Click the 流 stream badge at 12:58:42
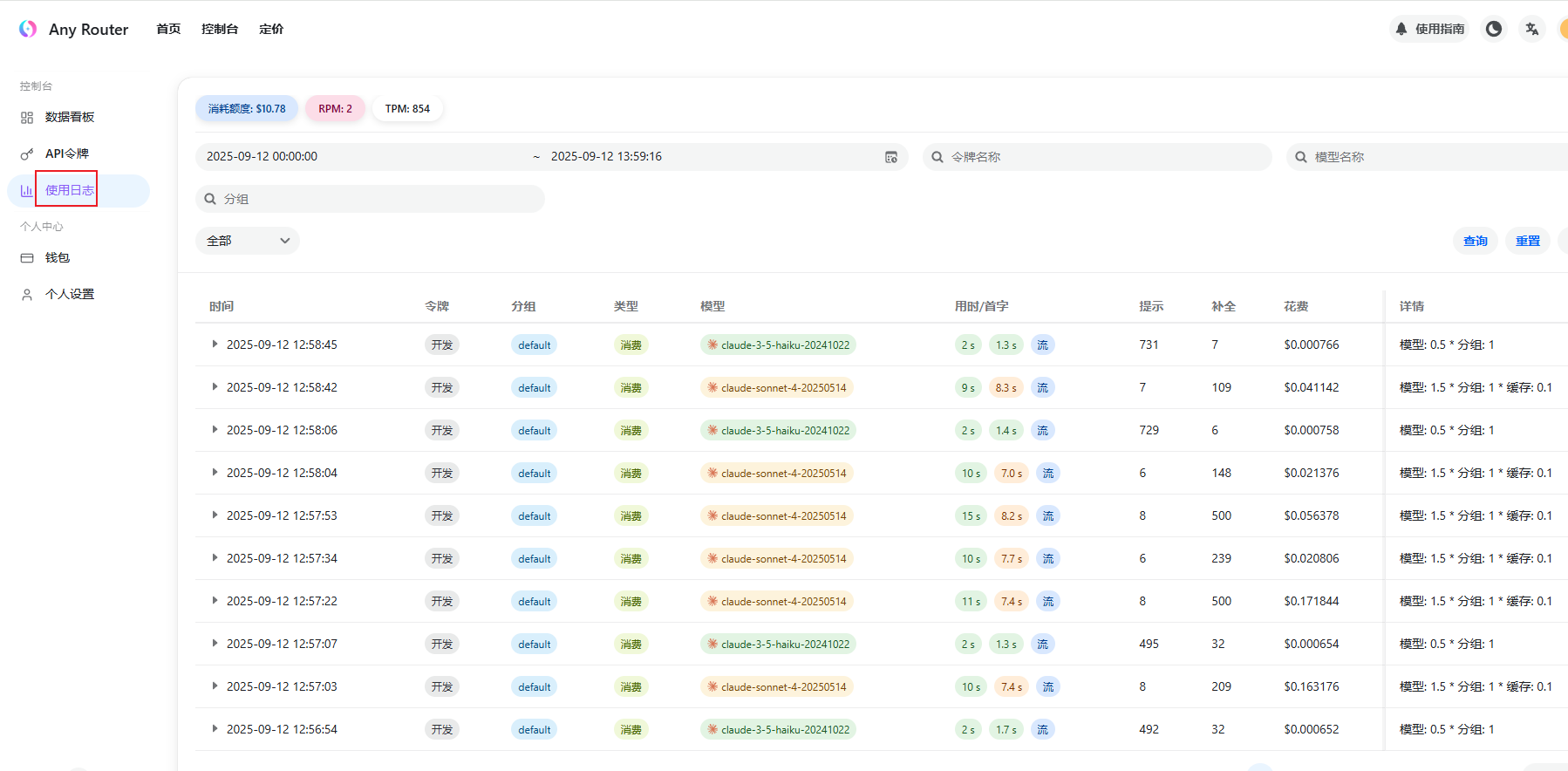Viewport: 1568px width, 771px height. coord(1042,388)
